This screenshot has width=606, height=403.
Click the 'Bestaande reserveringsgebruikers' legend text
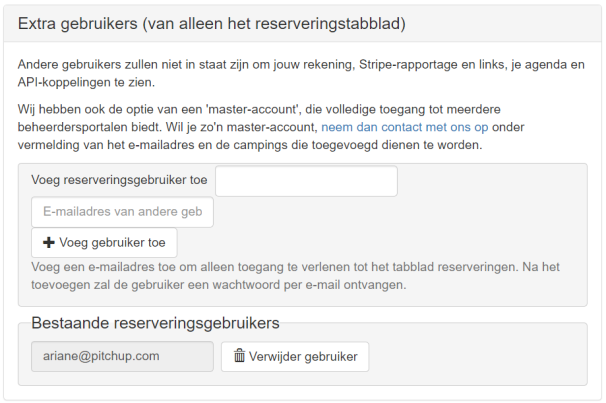pyautogui.click(x=155, y=323)
